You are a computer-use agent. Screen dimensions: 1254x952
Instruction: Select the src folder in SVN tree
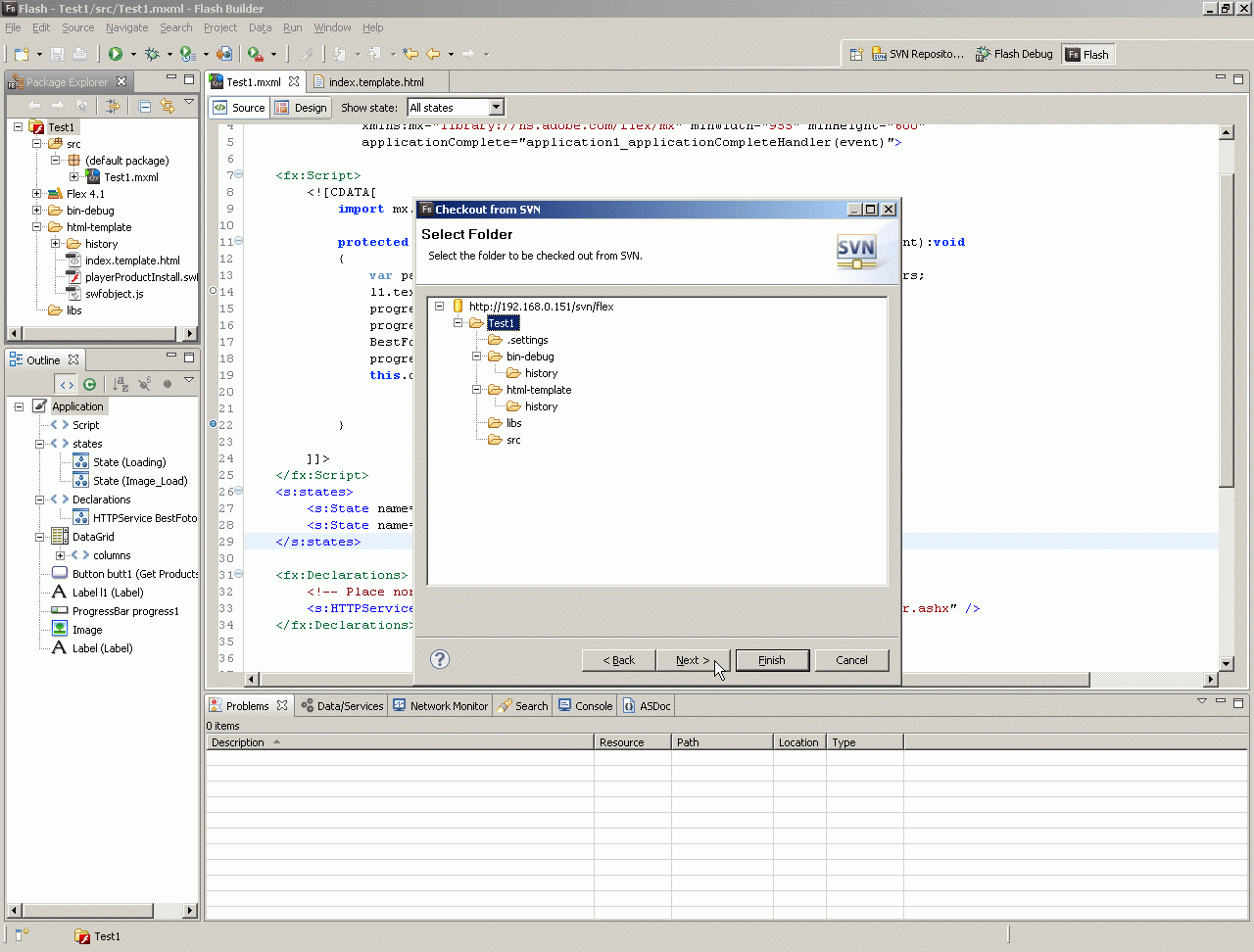coord(513,440)
